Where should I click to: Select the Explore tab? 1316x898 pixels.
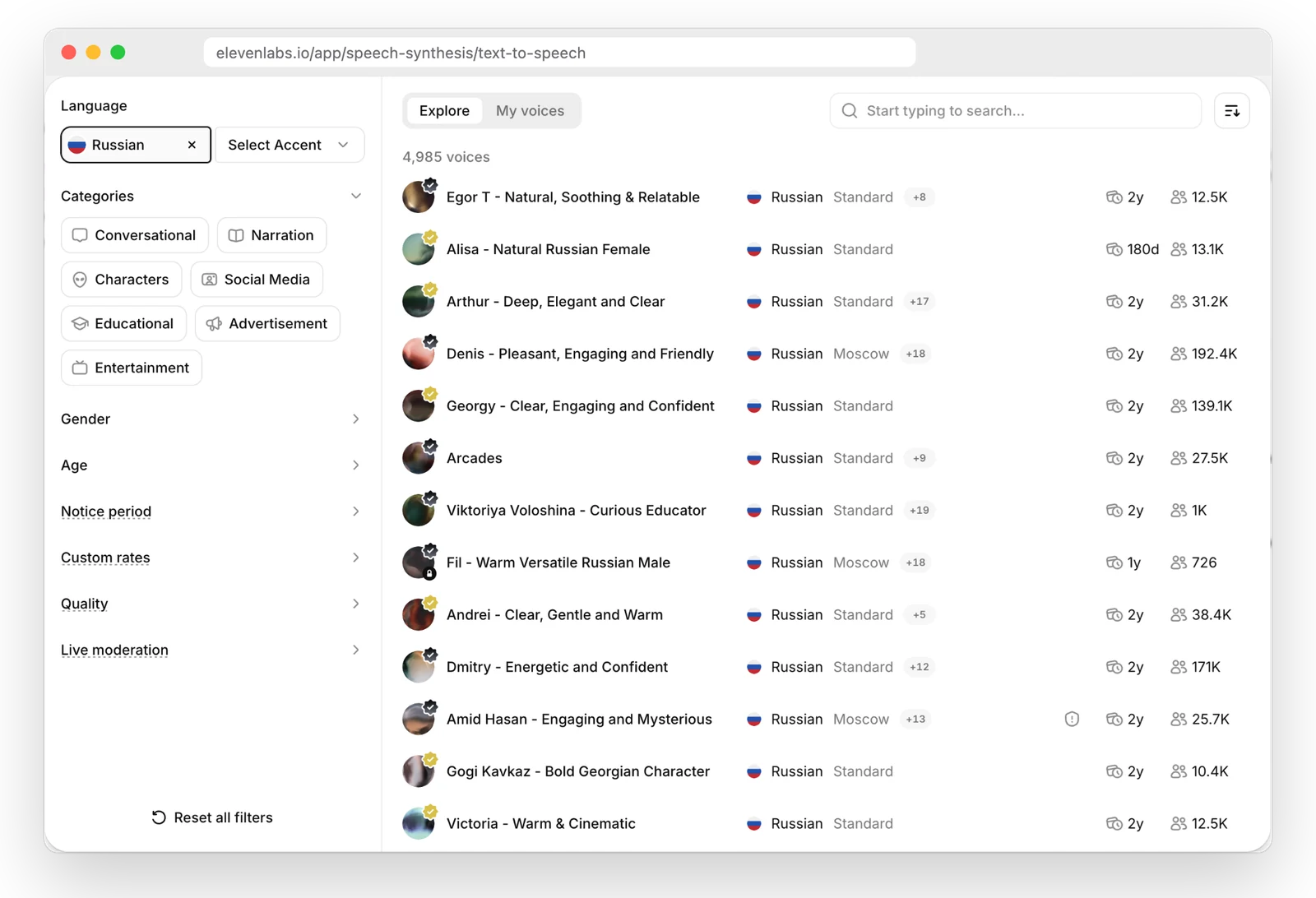tap(444, 111)
